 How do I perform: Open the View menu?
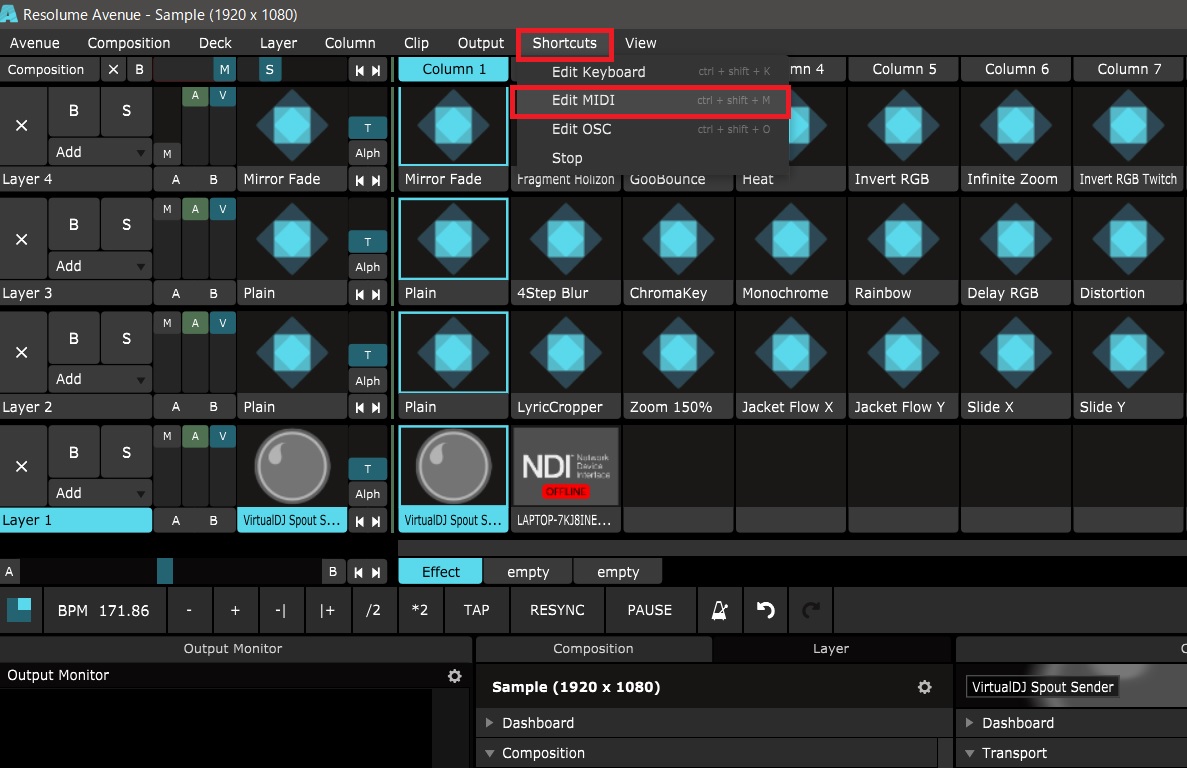(640, 43)
